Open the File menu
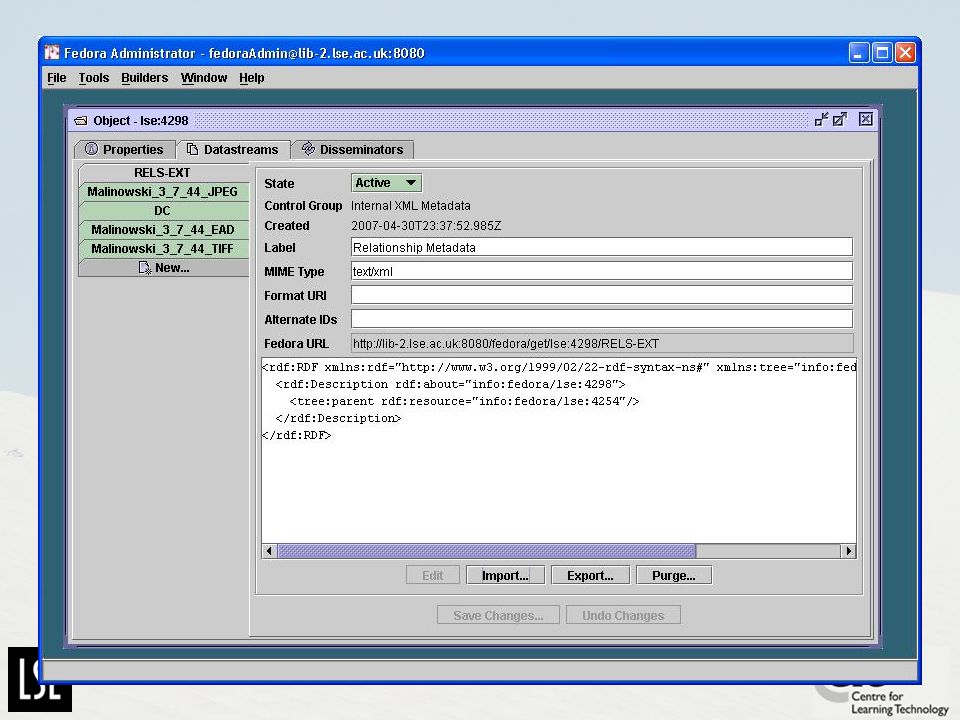This screenshot has height=720, width=960. click(56, 78)
